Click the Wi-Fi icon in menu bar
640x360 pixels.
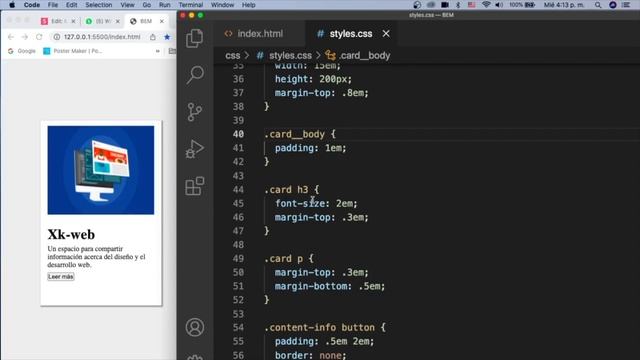pos(486,5)
